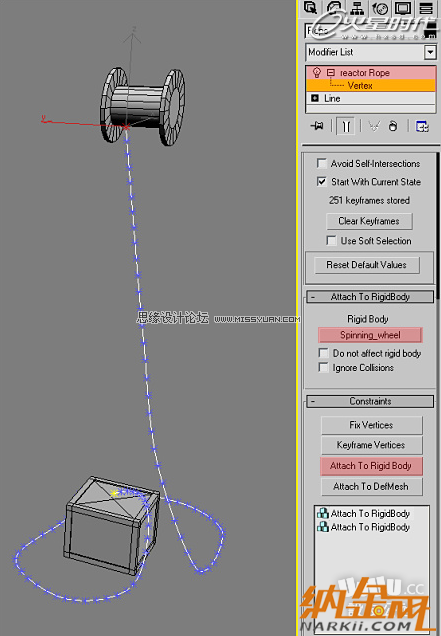Image resolution: width=441 pixels, height=636 pixels.
Task: Click the Pin Stack icon
Action: pyautogui.click(x=317, y=126)
